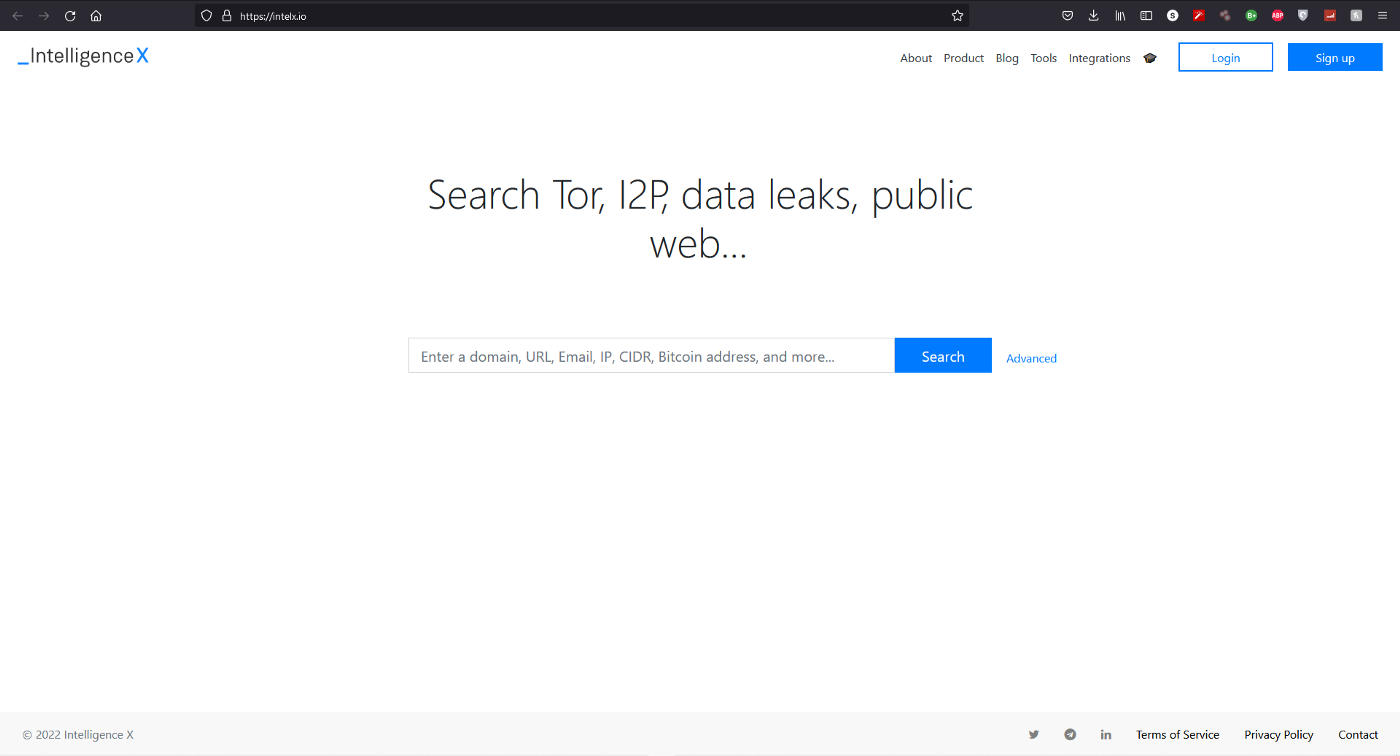
Task: Open the Adblock Plus extension
Action: tap(1278, 16)
